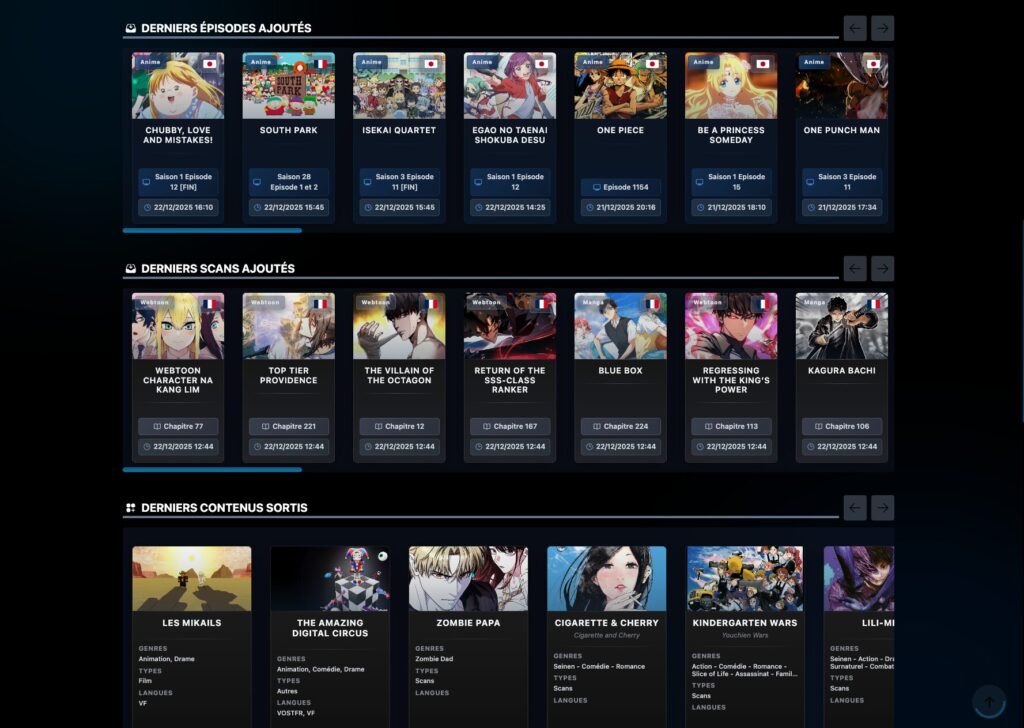Click Chapitre 77 button
Viewport: 1024px width, 728px height.
(x=178, y=426)
